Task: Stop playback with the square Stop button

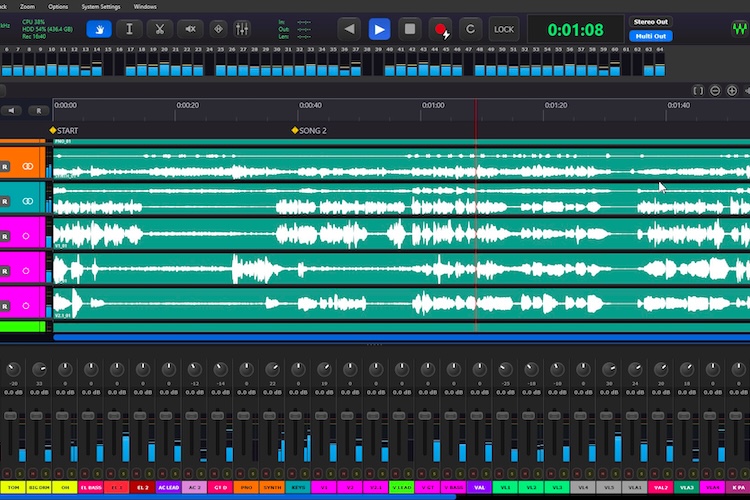Action: (x=409, y=29)
